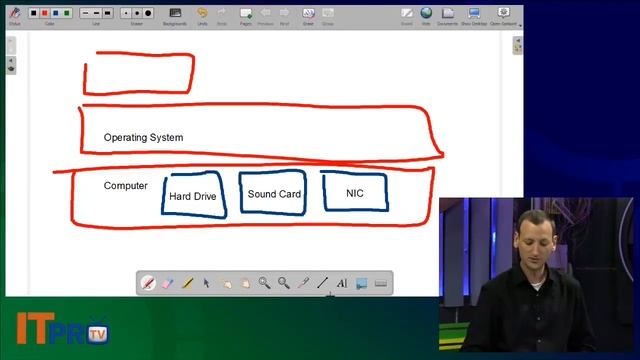Pick the red pen color
640x360 pixels.
pyautogui.click(x=45, y=13)
